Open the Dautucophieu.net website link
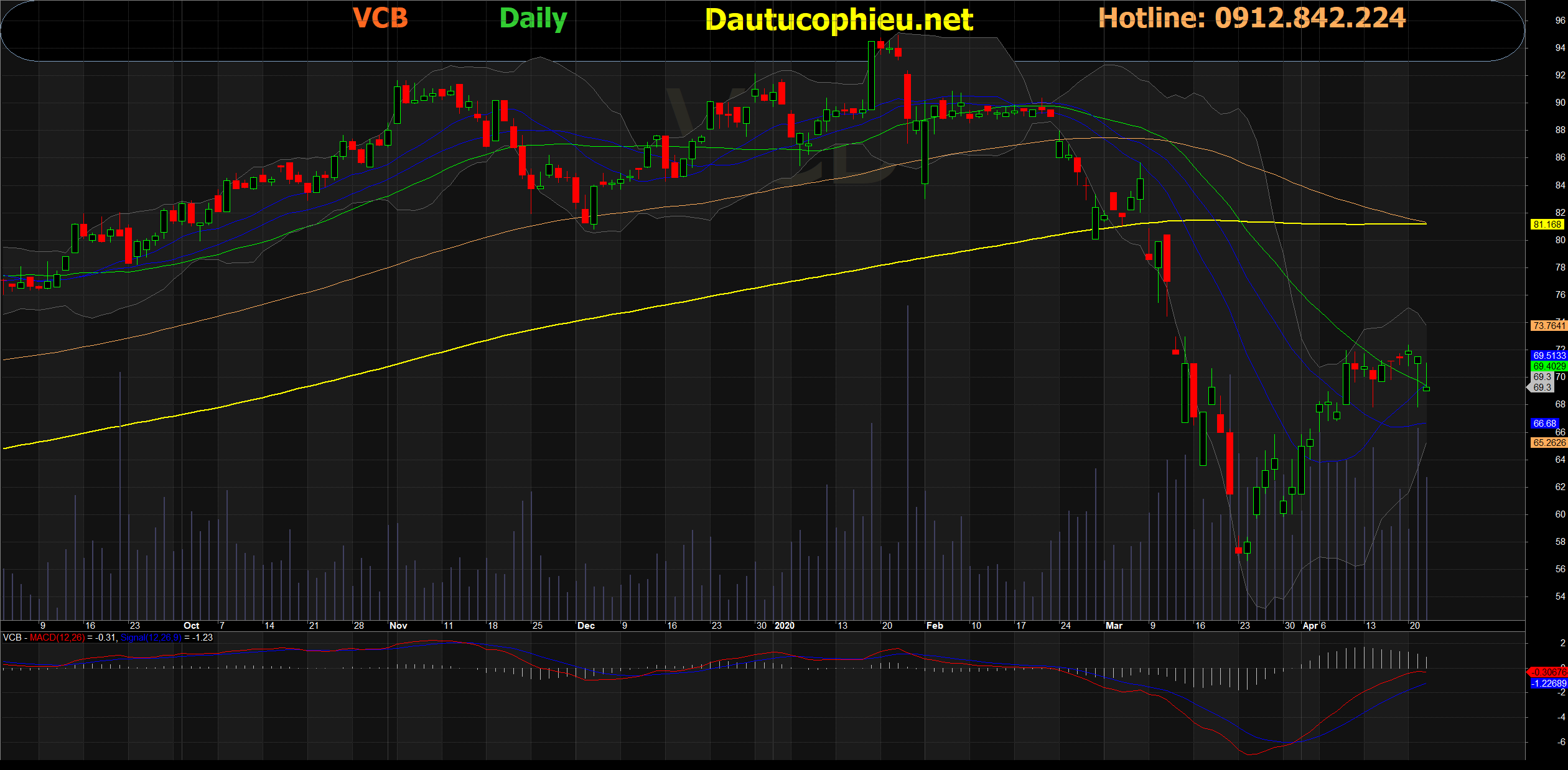 [x=839, y=20]
